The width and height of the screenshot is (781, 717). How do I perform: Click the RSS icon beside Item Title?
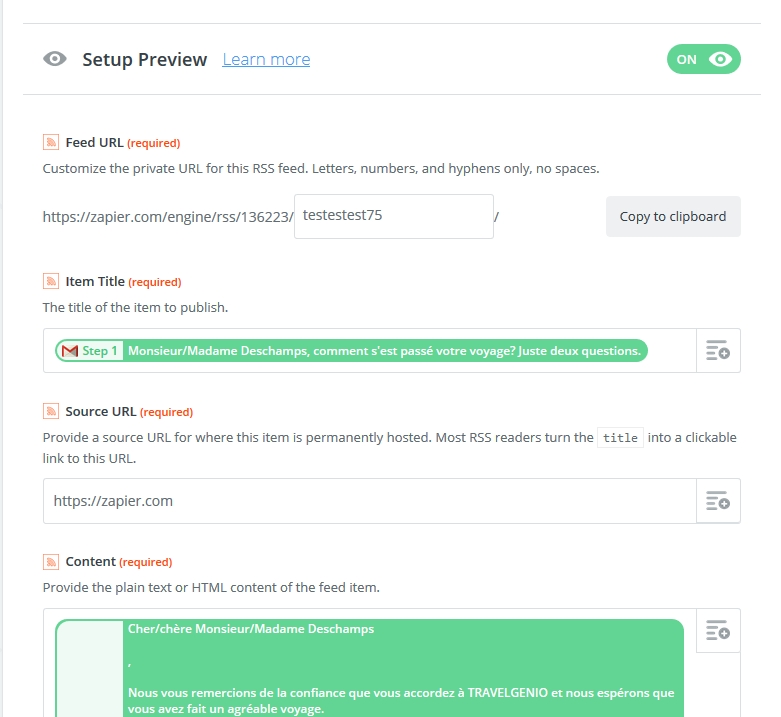[x=50, y=281]
